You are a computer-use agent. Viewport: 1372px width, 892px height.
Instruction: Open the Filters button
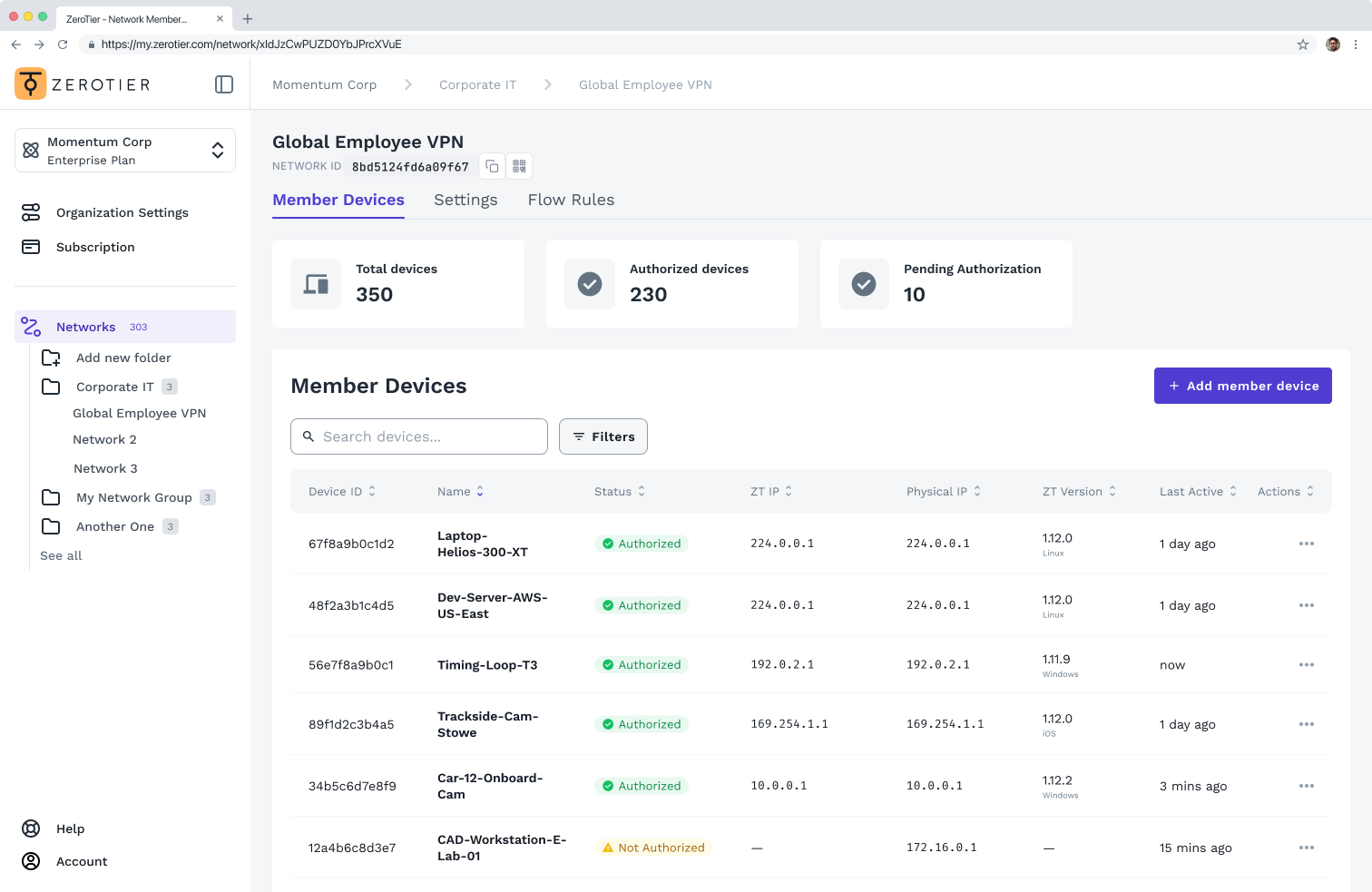tap(603, 436)
